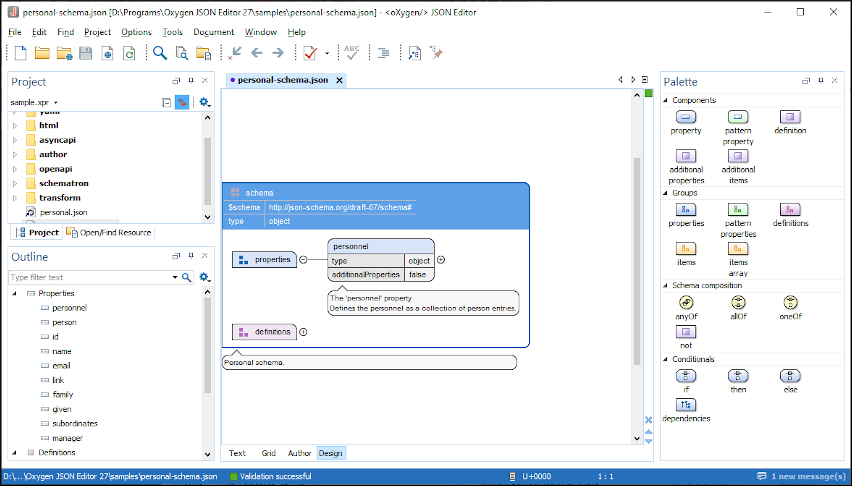
Task: Select the pattern property palette component
Action: (738, 118)
